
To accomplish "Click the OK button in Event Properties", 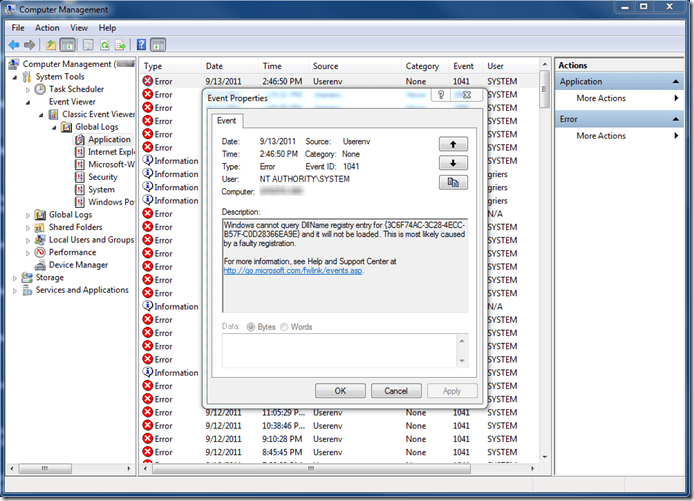I will point(340,391).
